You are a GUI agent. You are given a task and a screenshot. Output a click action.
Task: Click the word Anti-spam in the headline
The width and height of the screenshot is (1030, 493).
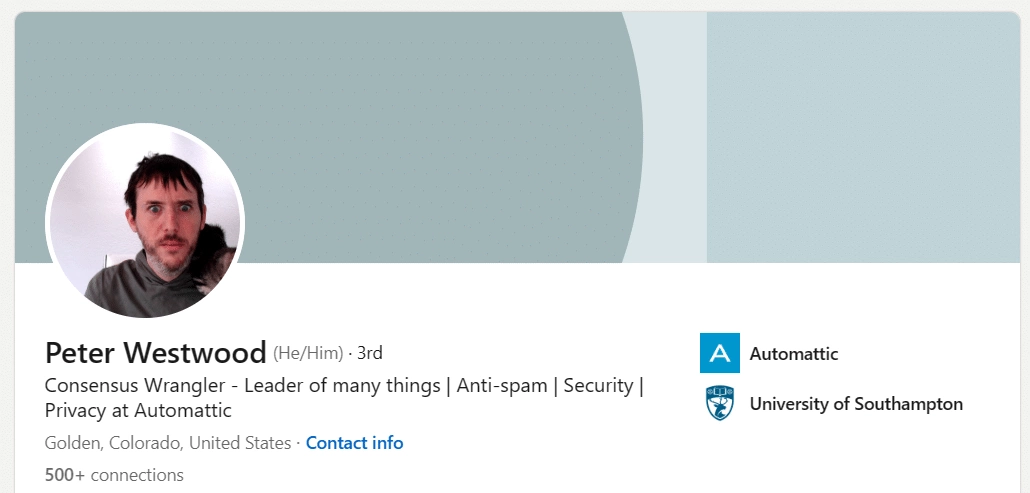[x=500, y=385]
